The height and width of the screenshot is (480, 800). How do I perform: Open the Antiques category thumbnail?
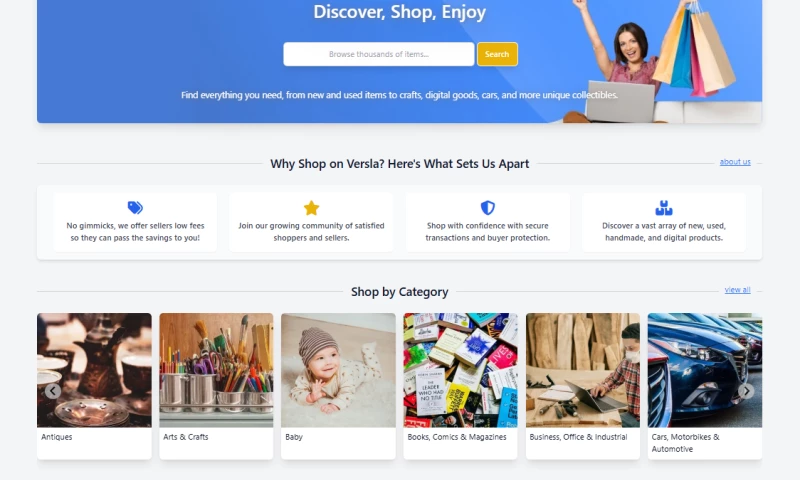(94, 370)
